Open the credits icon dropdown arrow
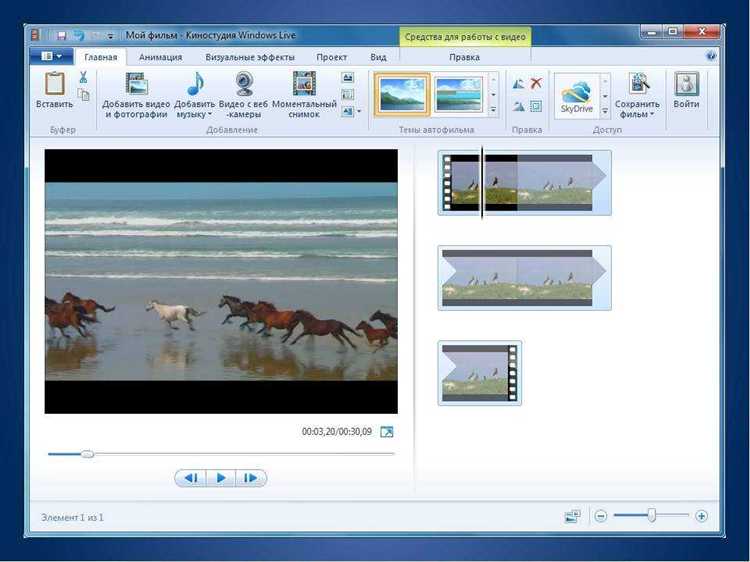 pyautogui.click(x=359, y=111)
